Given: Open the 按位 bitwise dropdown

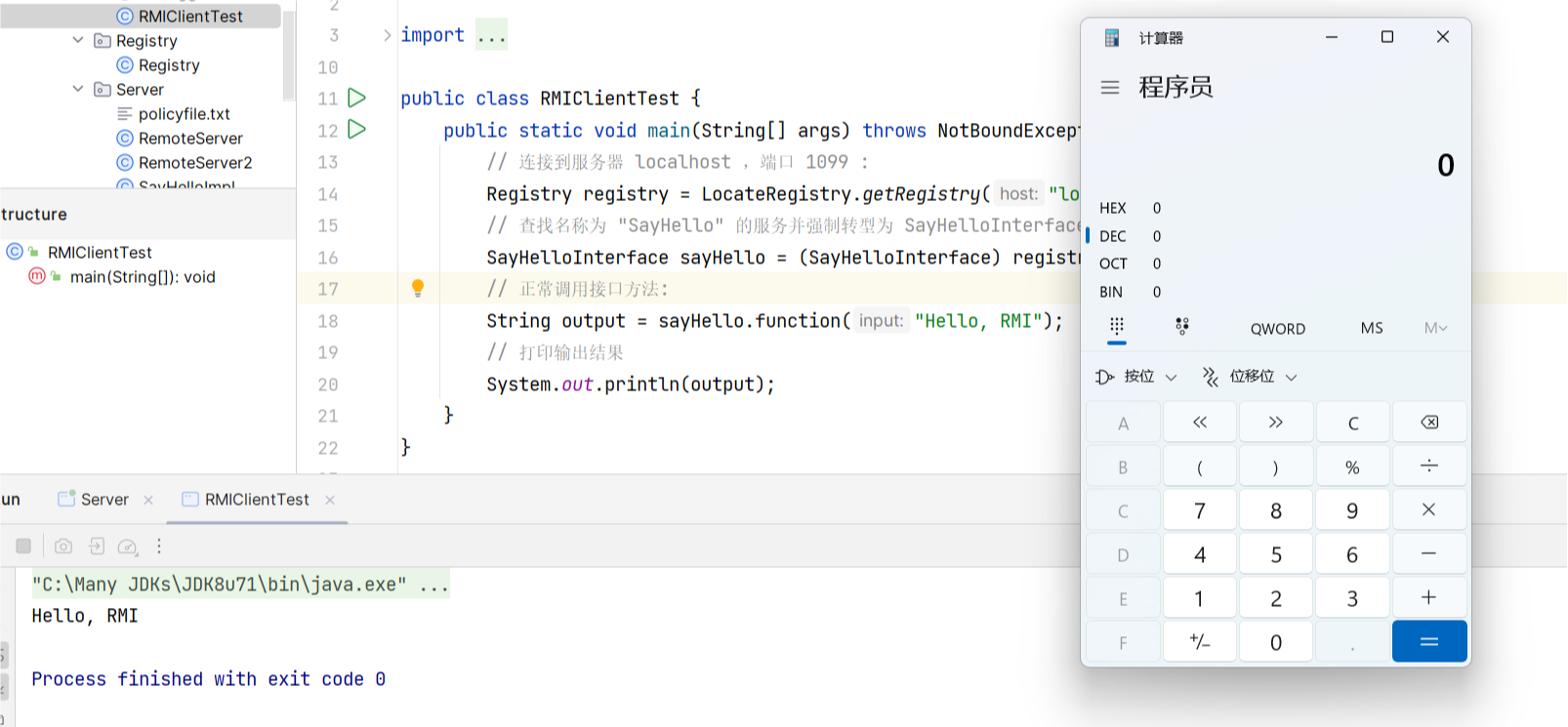Looking at the screenshot, I should coord(1136,377).
